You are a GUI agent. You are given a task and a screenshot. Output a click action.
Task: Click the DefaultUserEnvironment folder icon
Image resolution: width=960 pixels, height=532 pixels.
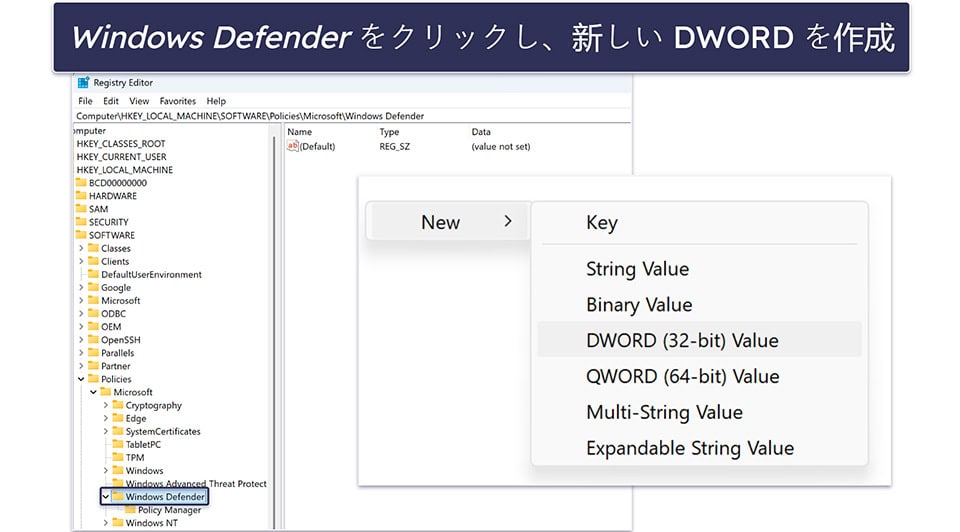pos(93,274)
